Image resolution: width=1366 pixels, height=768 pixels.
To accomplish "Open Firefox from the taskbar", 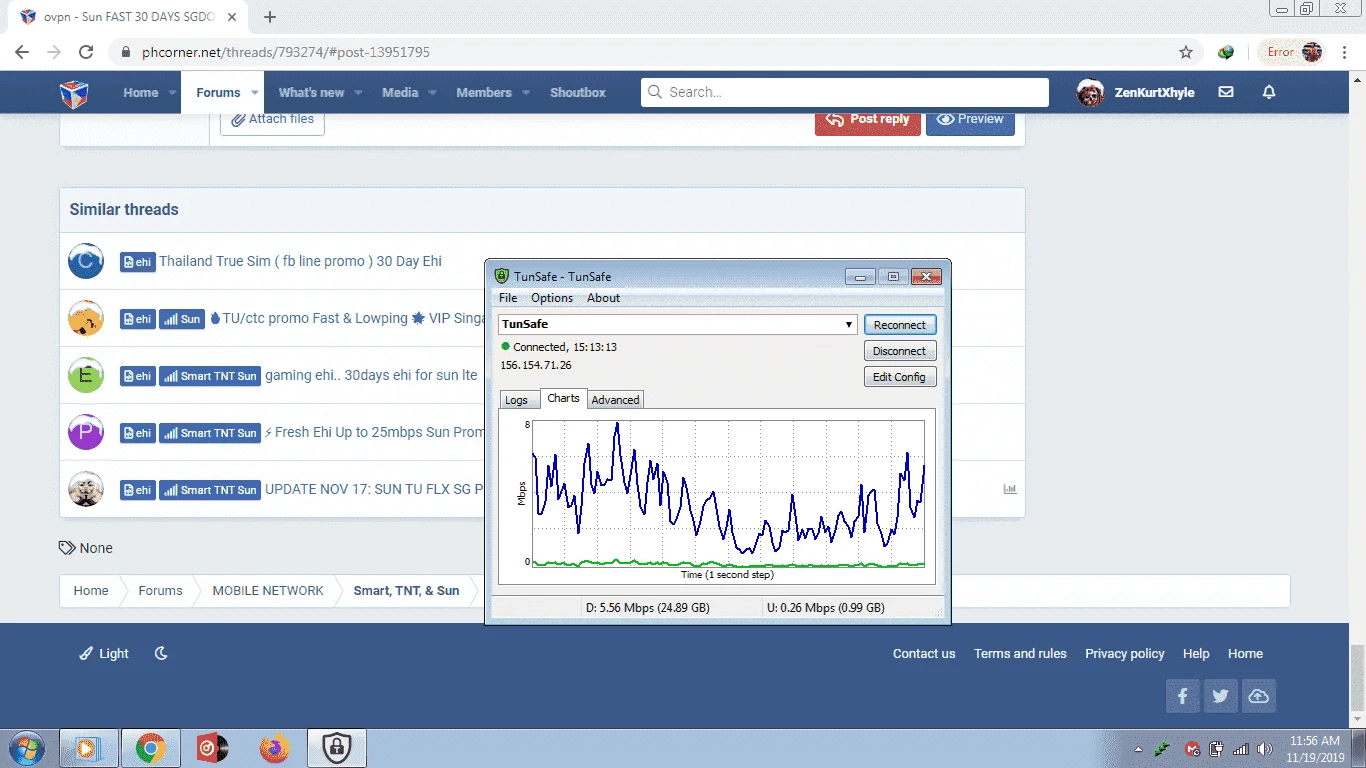I will tap(274, 748).
